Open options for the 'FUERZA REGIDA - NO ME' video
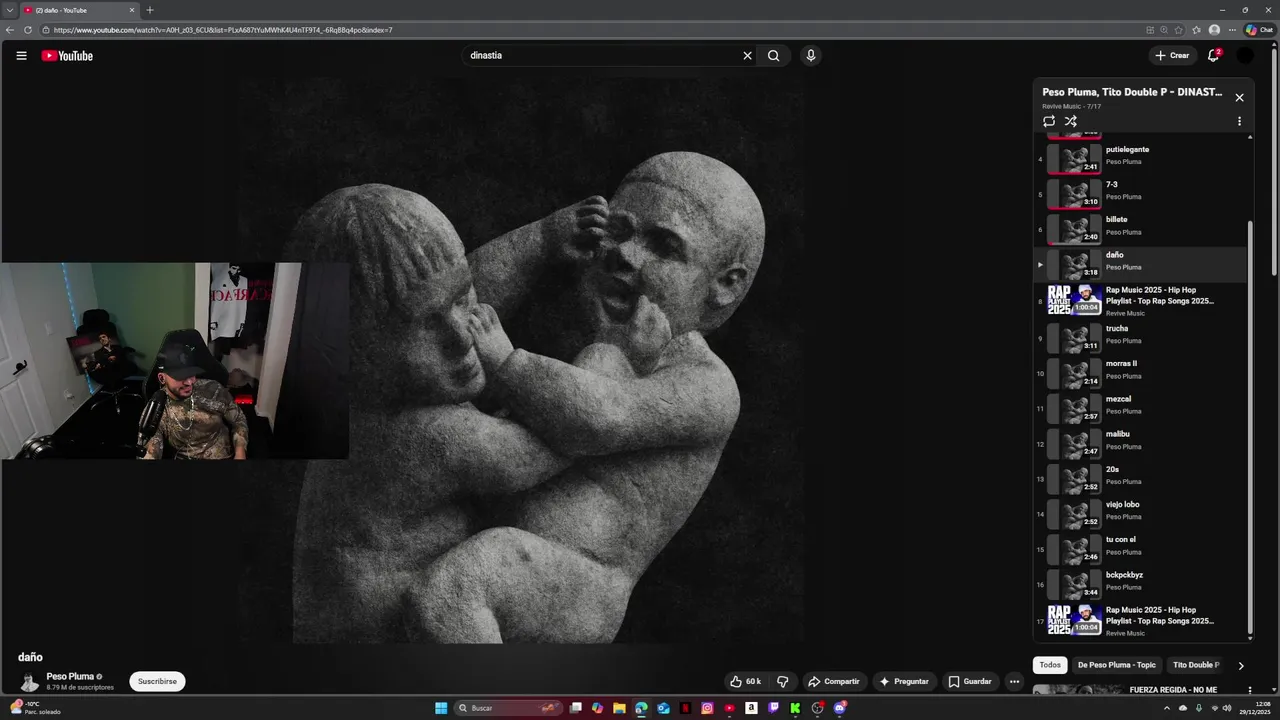The height and width of the screenshot is (720, 1280). click(1249, 690)
